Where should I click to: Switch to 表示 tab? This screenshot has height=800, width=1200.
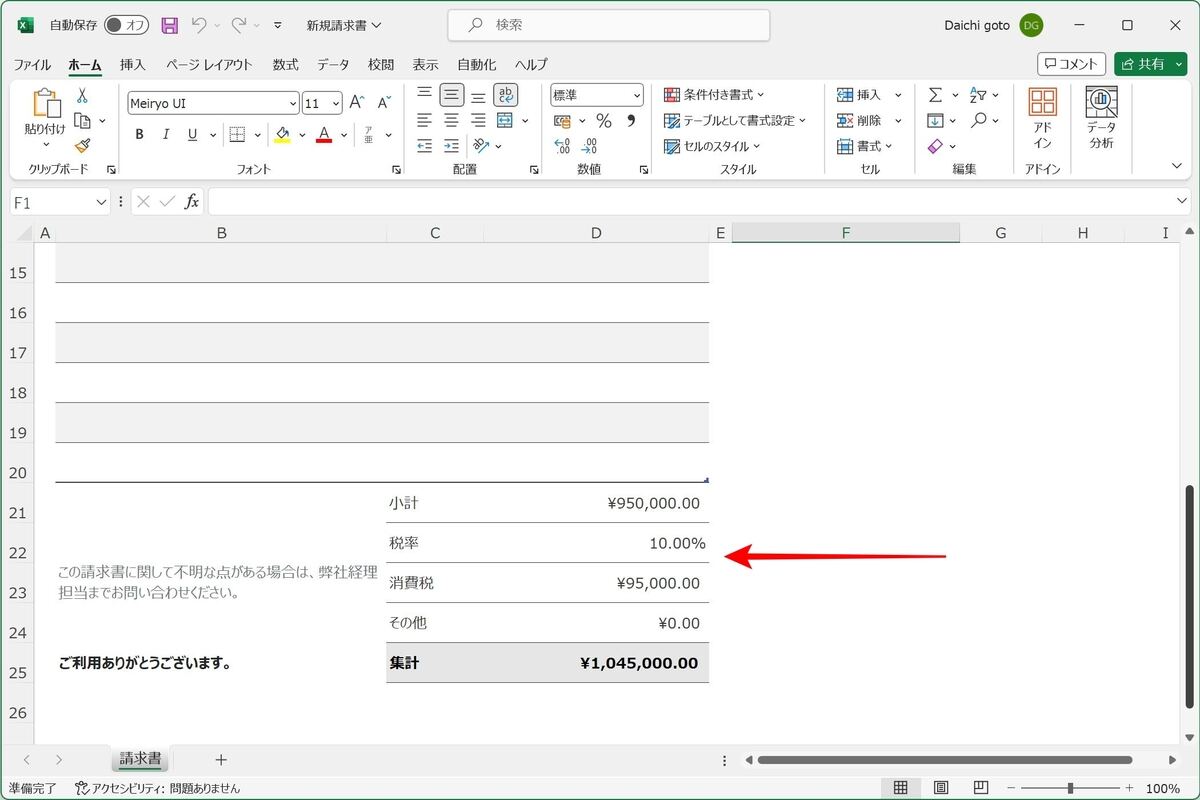[425, 64]
